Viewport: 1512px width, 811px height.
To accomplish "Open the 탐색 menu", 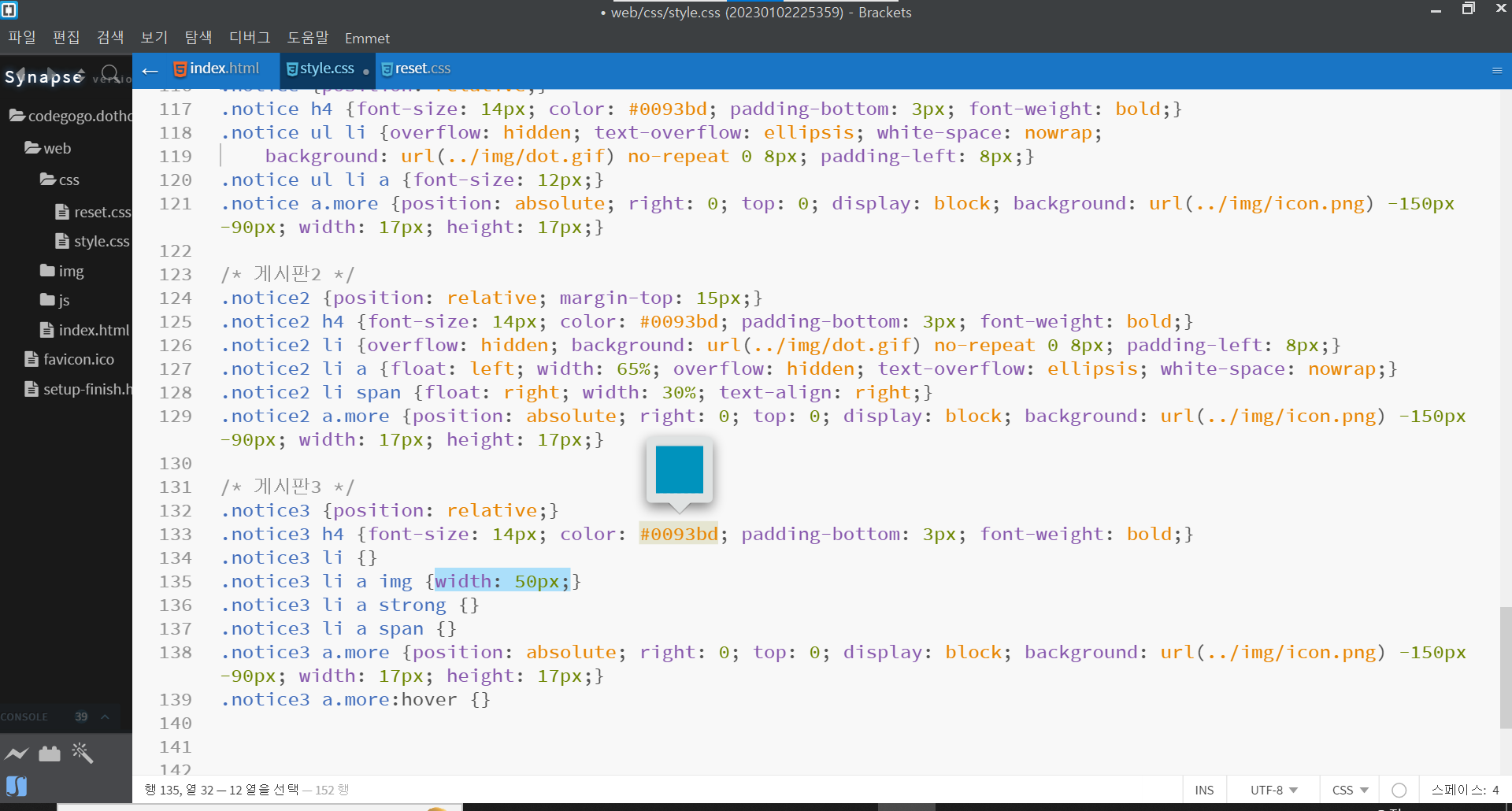I will pyautogui.click(x=198, y=37).
